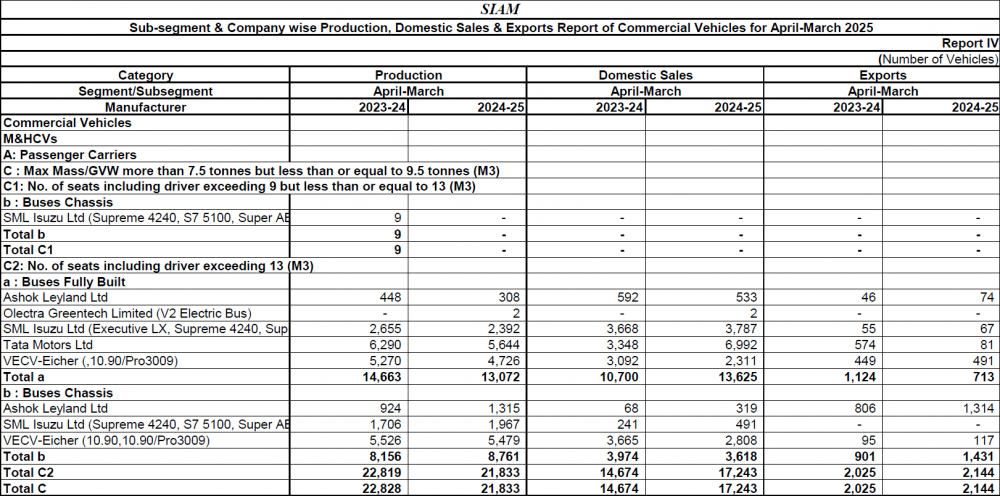
Task: Select the Total a exports value 1,124
Action: (x=860, y=377)
